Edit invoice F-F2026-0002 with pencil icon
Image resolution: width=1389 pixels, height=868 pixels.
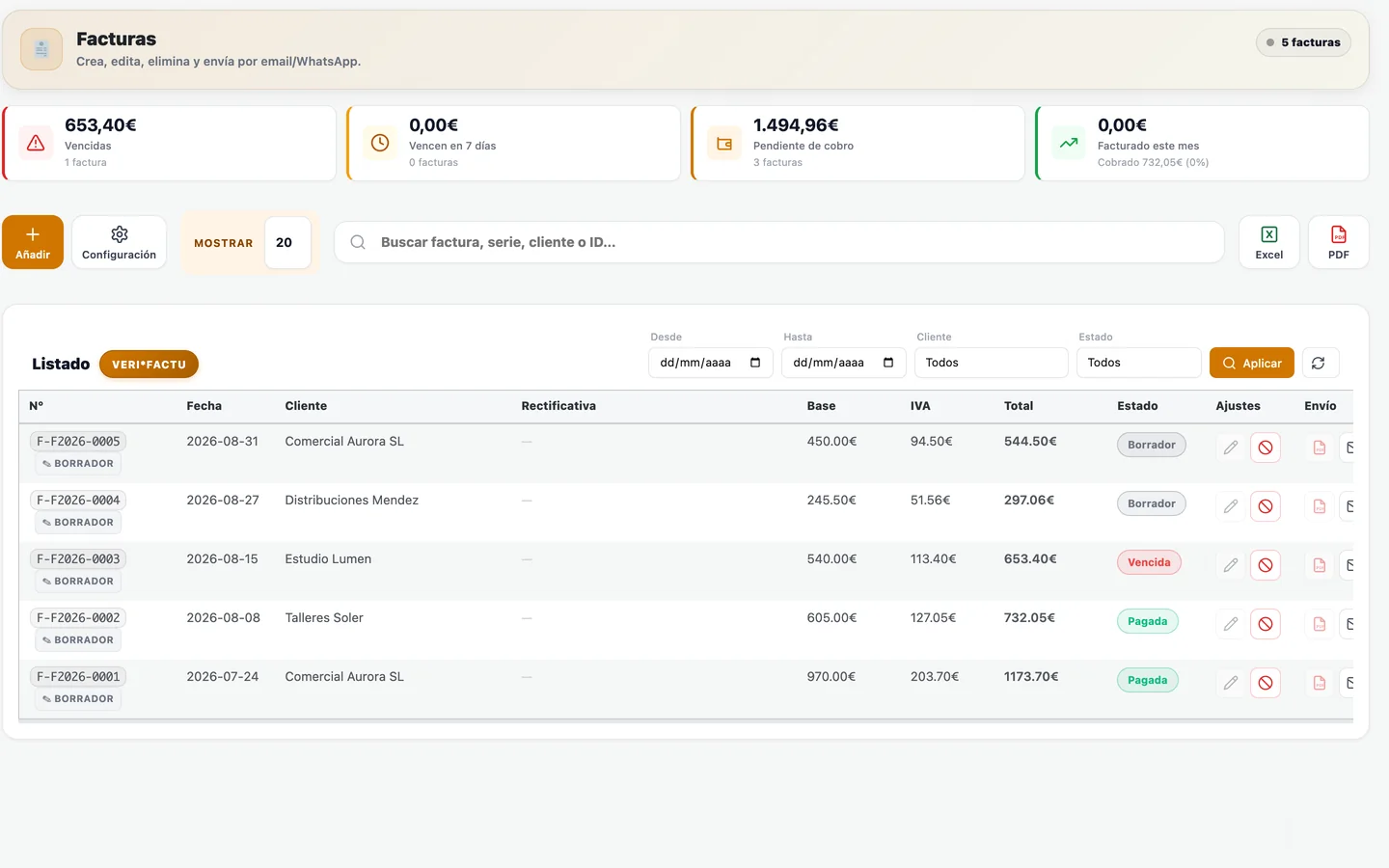pos(1231,624)
